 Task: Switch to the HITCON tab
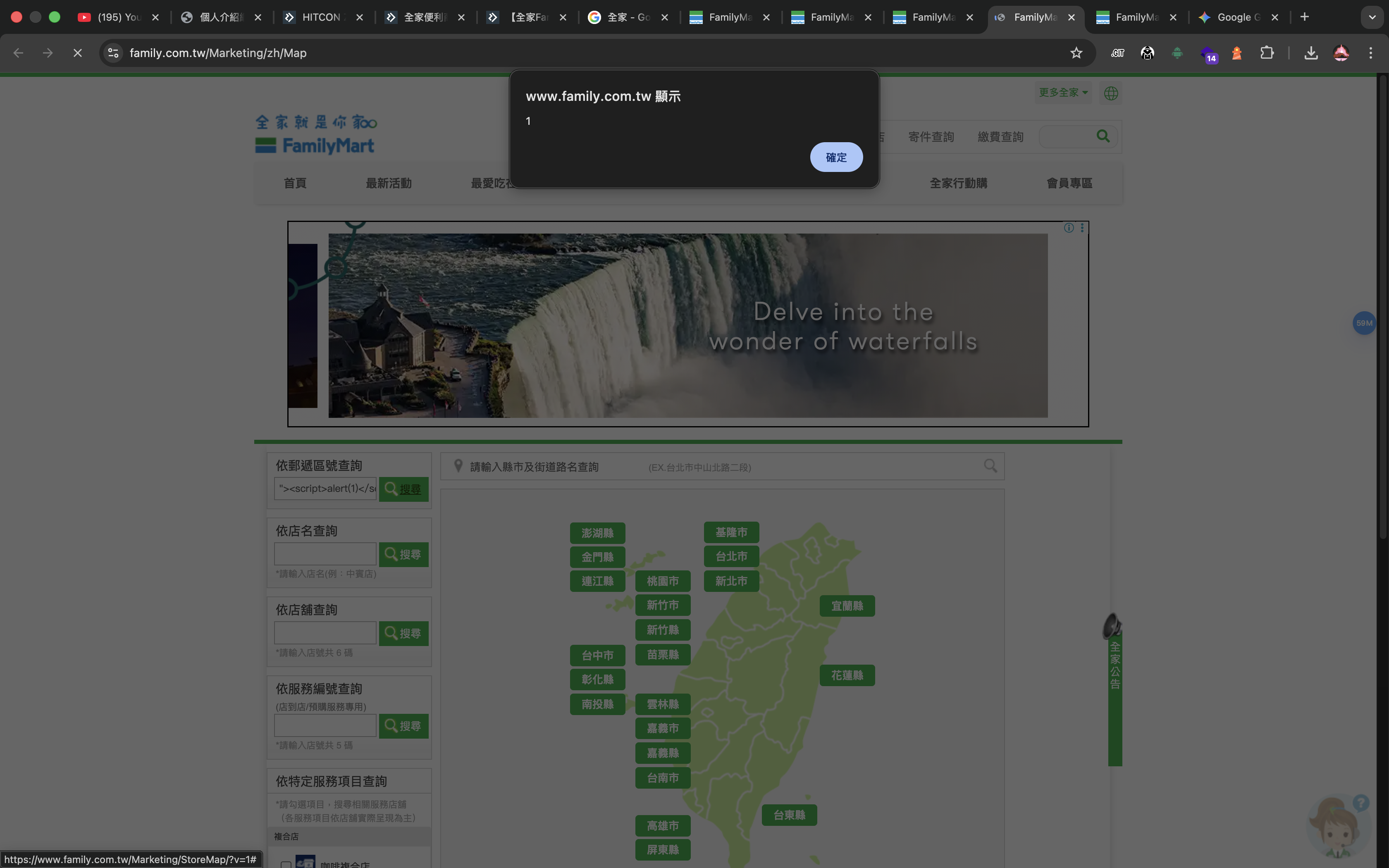322,17
